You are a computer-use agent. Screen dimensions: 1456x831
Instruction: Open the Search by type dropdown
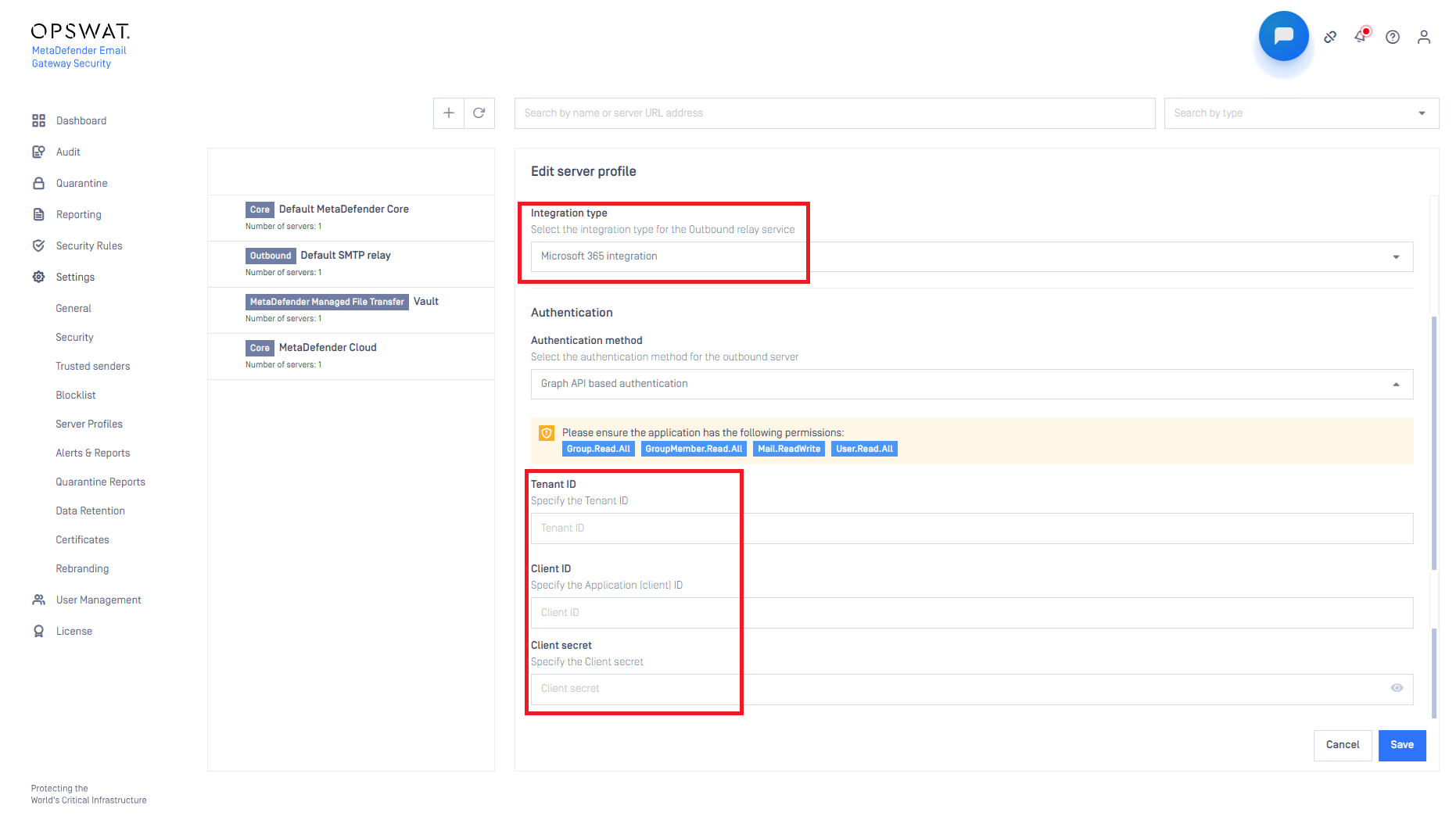click(1301, 113)
